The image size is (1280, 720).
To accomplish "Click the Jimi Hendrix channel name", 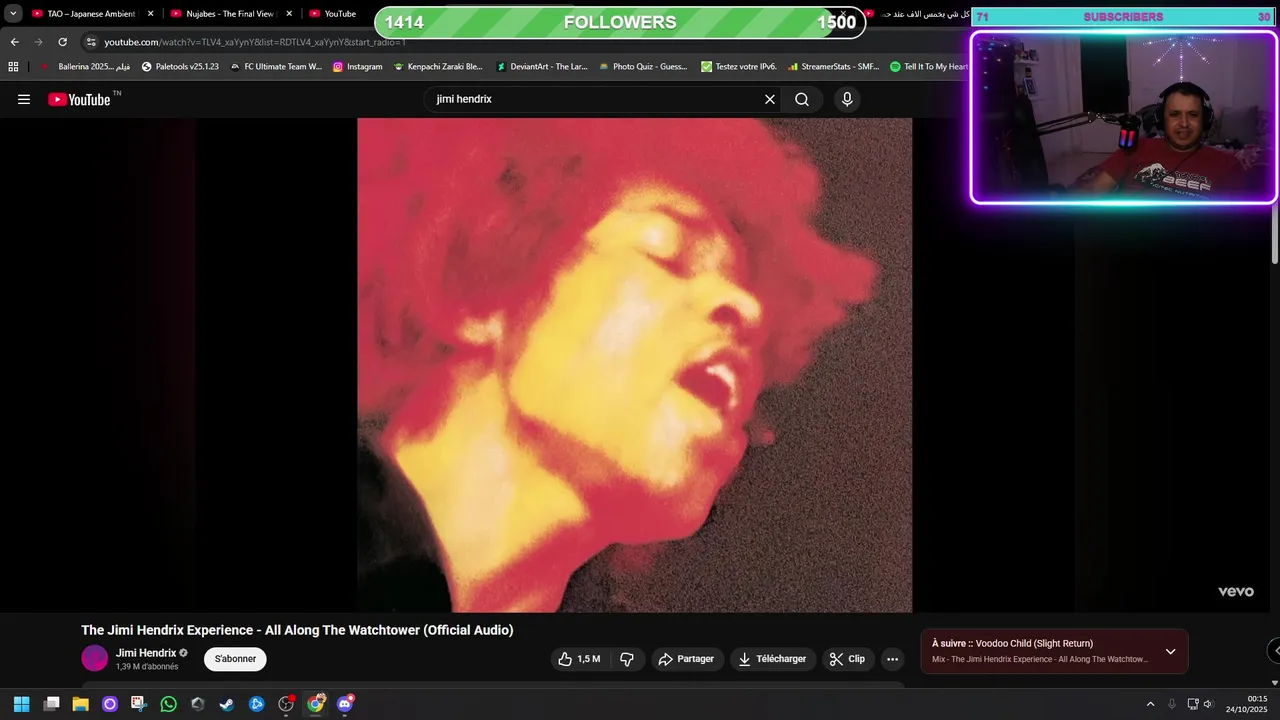I will pos(146,653).
